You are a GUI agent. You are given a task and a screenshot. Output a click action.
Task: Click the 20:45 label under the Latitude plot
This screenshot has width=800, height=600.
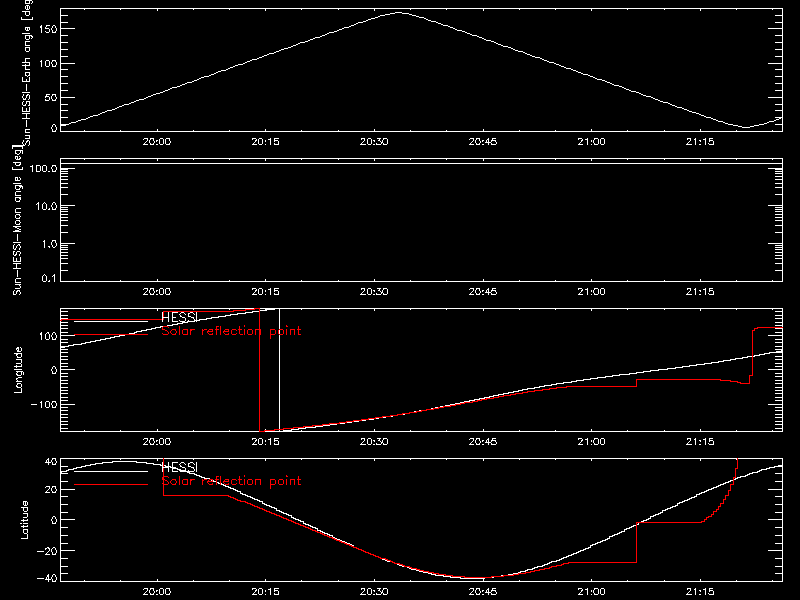483,591
